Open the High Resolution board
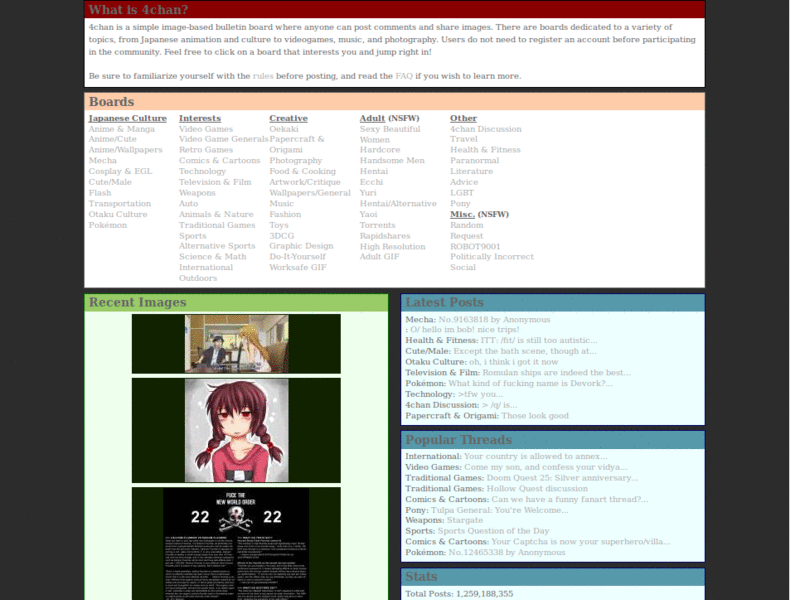This screenshot has height=600, width=800. pos(392,246)
